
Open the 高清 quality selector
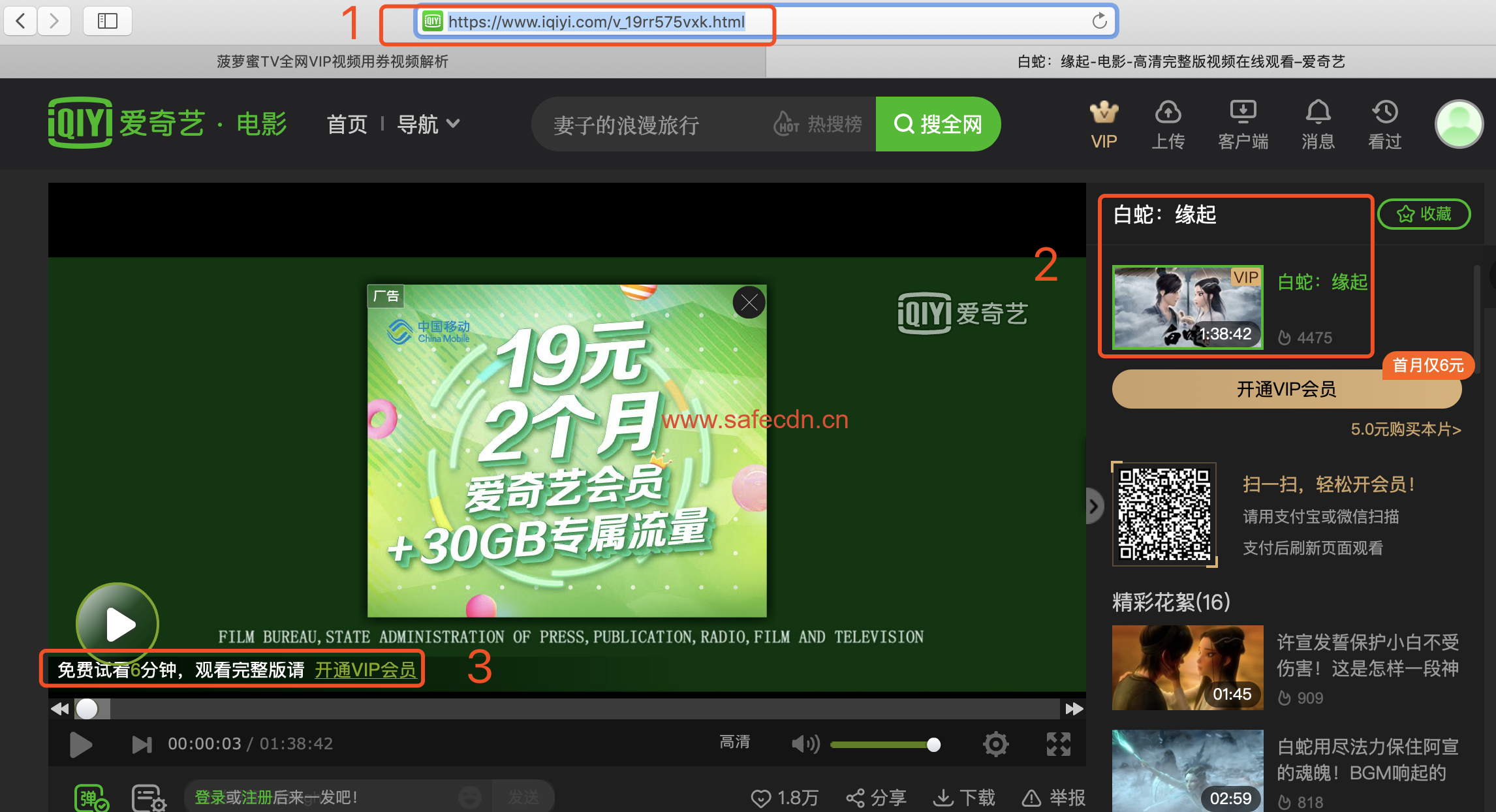(x=734, y=742)
